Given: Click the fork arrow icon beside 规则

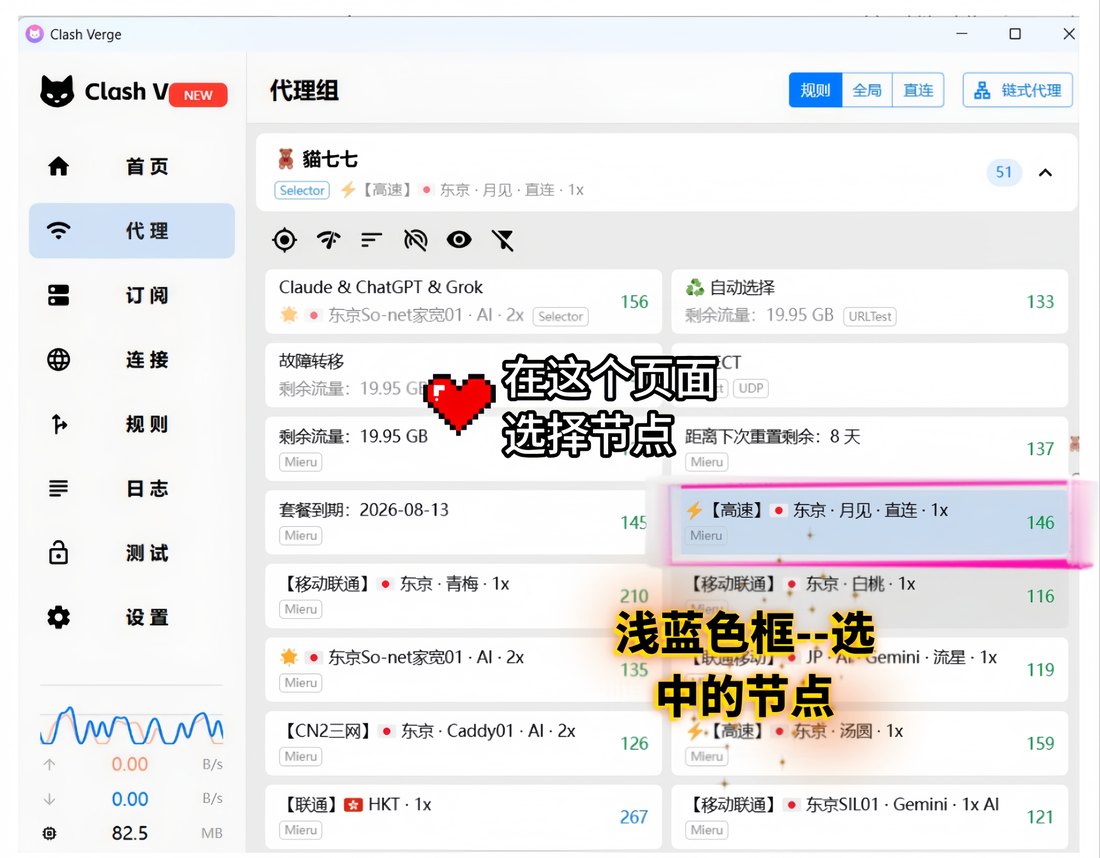Looking at the screenshot, I should 60,424.
